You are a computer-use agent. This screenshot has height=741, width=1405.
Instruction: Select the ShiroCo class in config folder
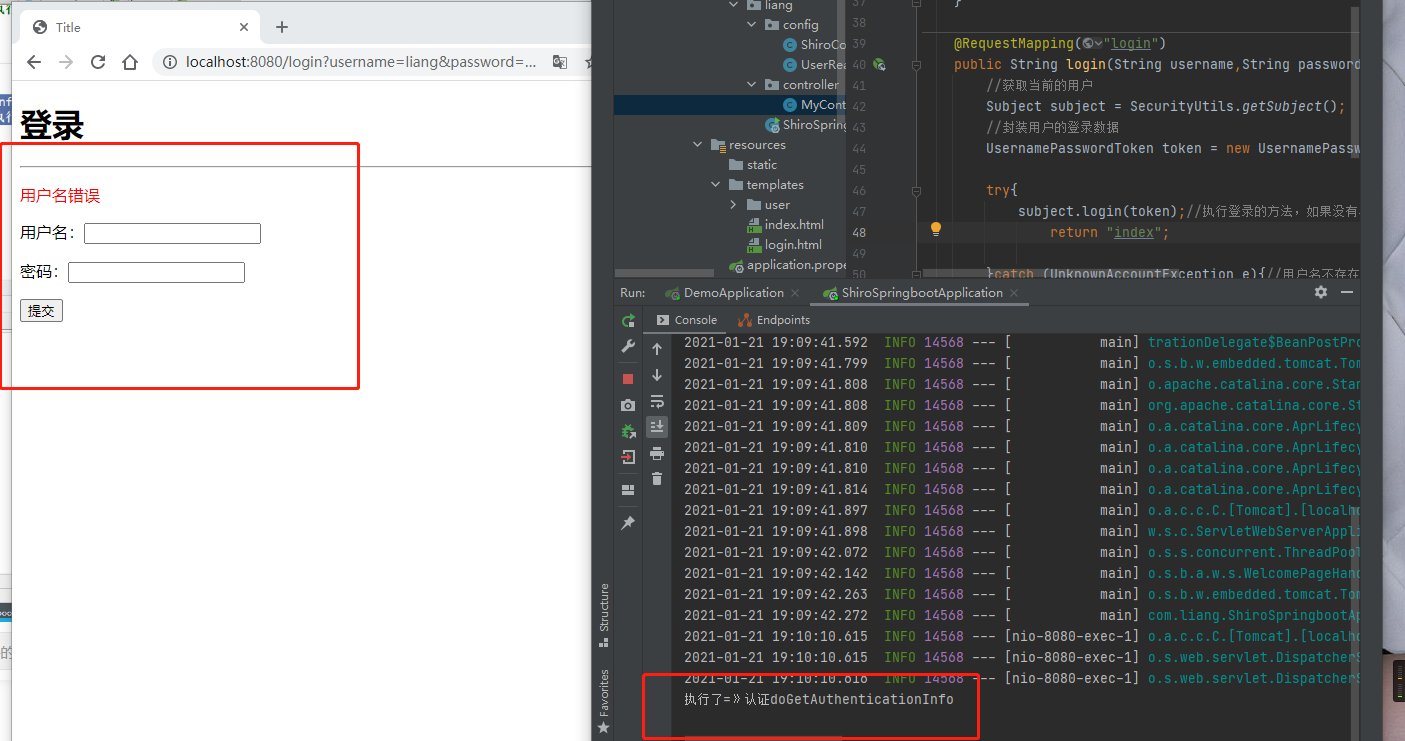815,45
